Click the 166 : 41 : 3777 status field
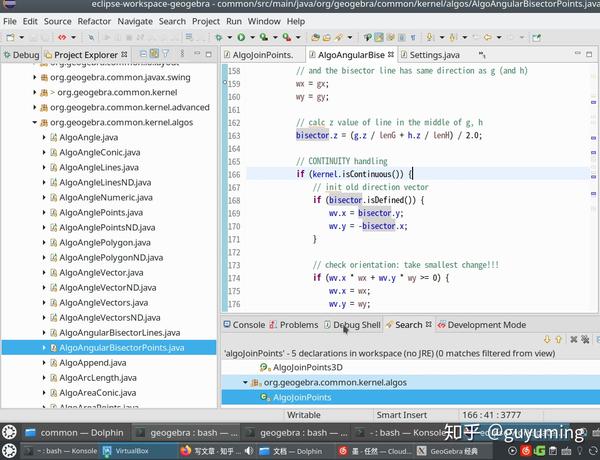 tap(492, 415)
